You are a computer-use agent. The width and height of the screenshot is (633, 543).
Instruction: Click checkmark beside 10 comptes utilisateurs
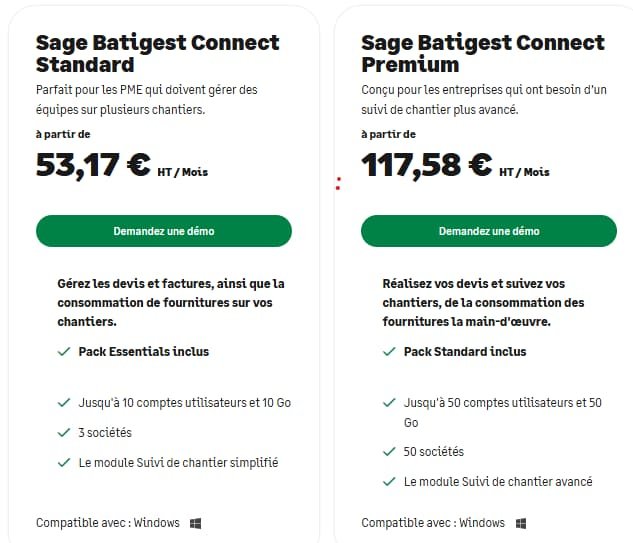[x=63, y=403]
